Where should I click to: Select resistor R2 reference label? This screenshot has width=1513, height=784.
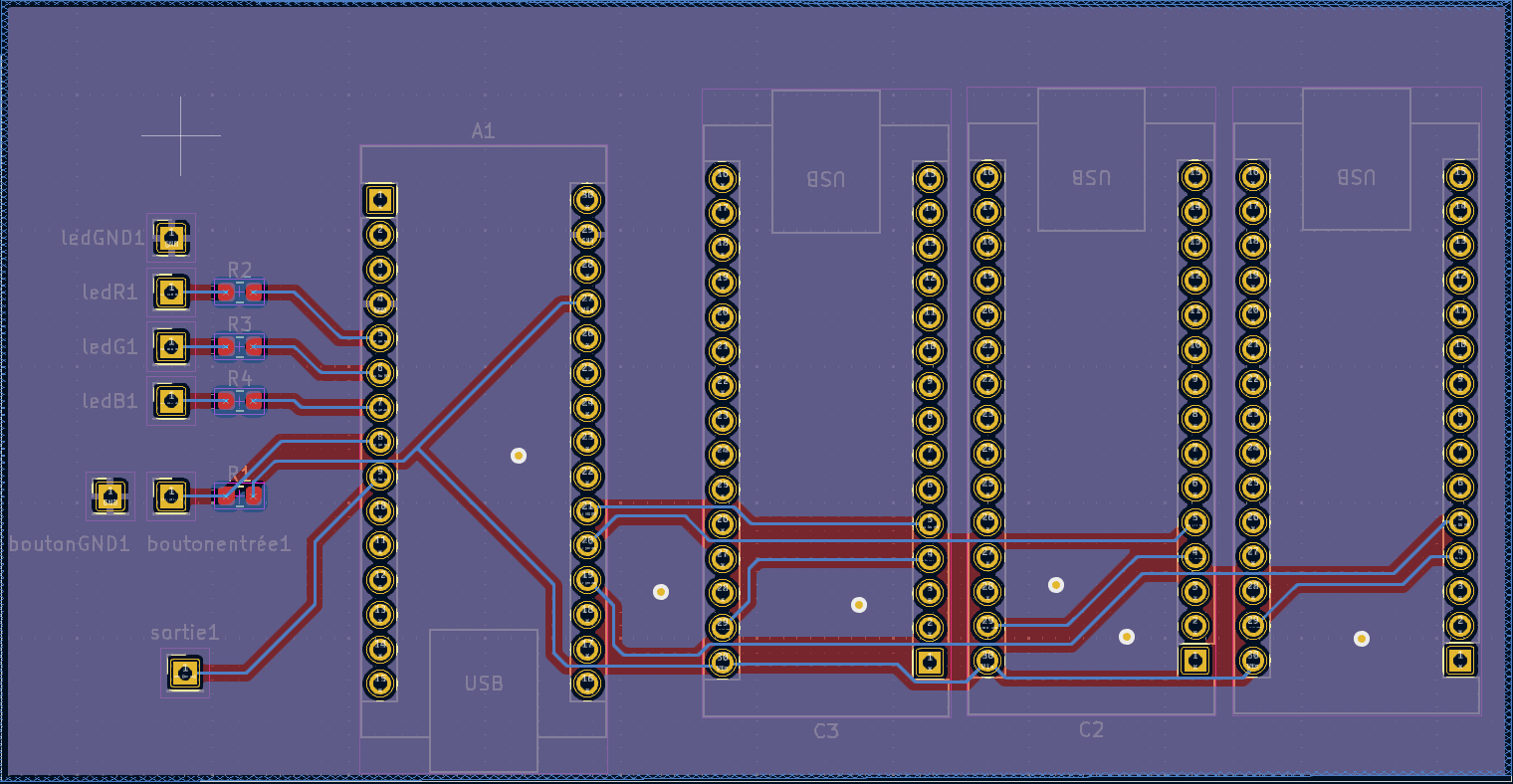tap(240, 271)
